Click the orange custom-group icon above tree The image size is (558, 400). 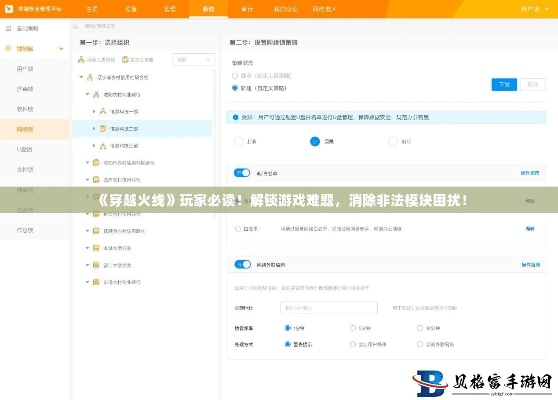(x=125, y=59)
